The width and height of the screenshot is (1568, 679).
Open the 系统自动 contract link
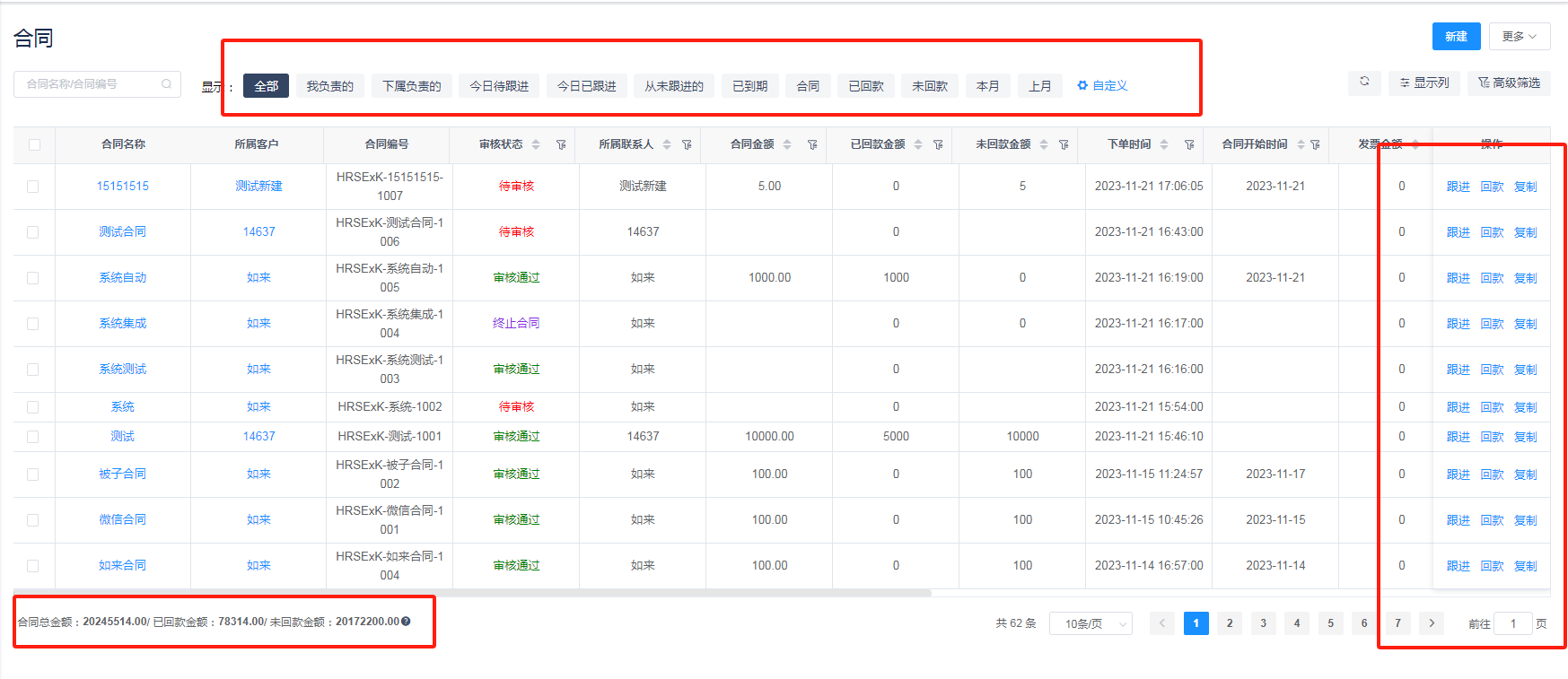coord(123,278)
